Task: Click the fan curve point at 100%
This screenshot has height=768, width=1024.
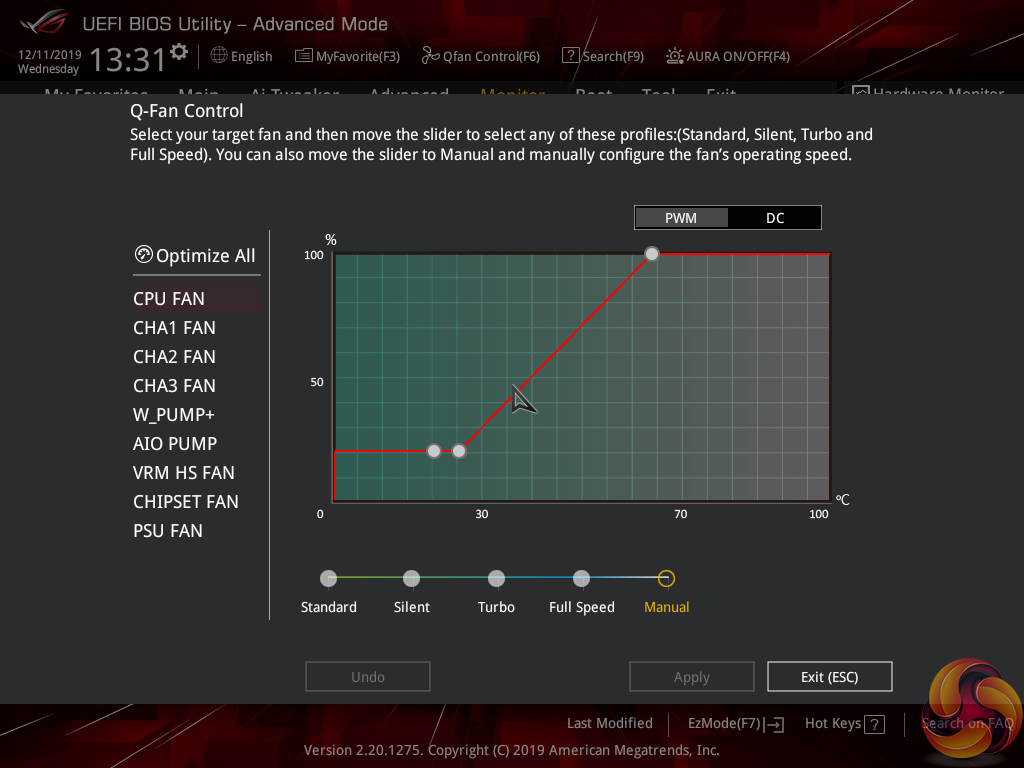Action: 652,253
